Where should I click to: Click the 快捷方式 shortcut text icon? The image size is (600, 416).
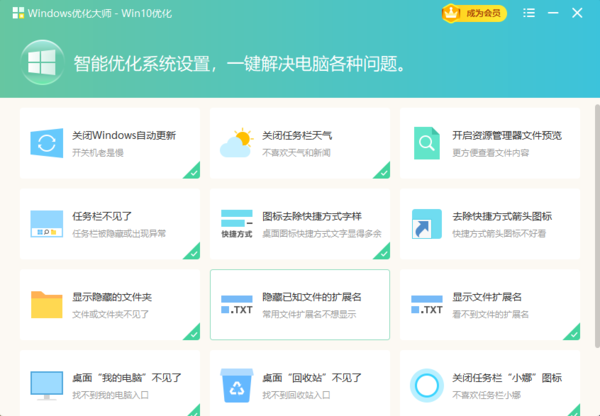236,223
